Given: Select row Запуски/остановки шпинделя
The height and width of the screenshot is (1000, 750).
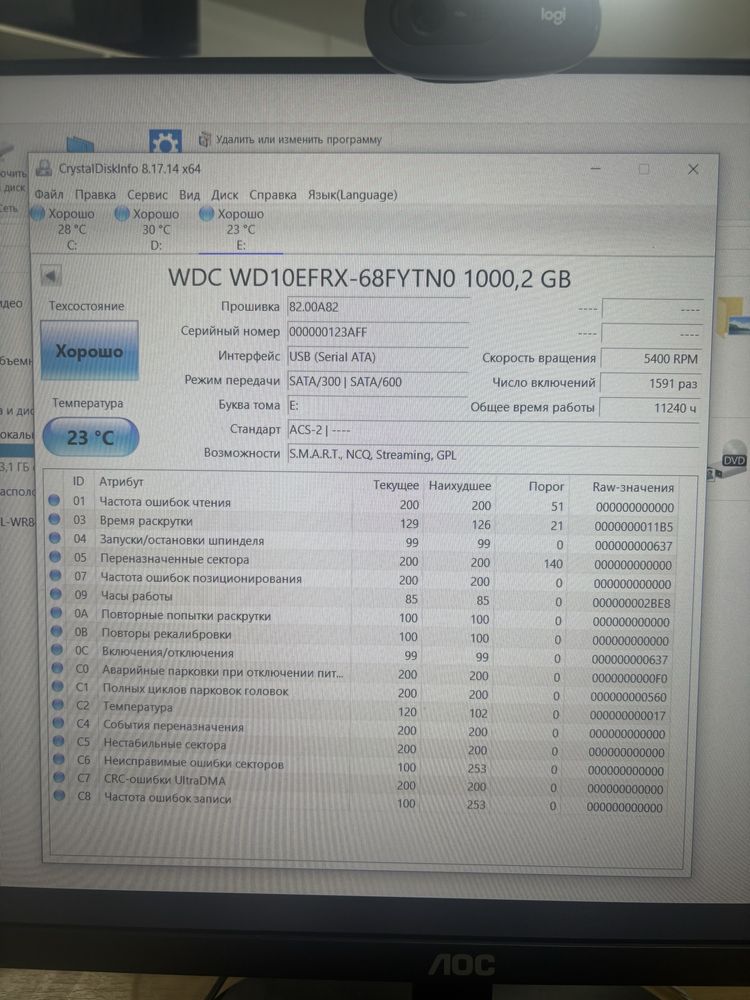Looking at the screenshot, I should 361,542.
